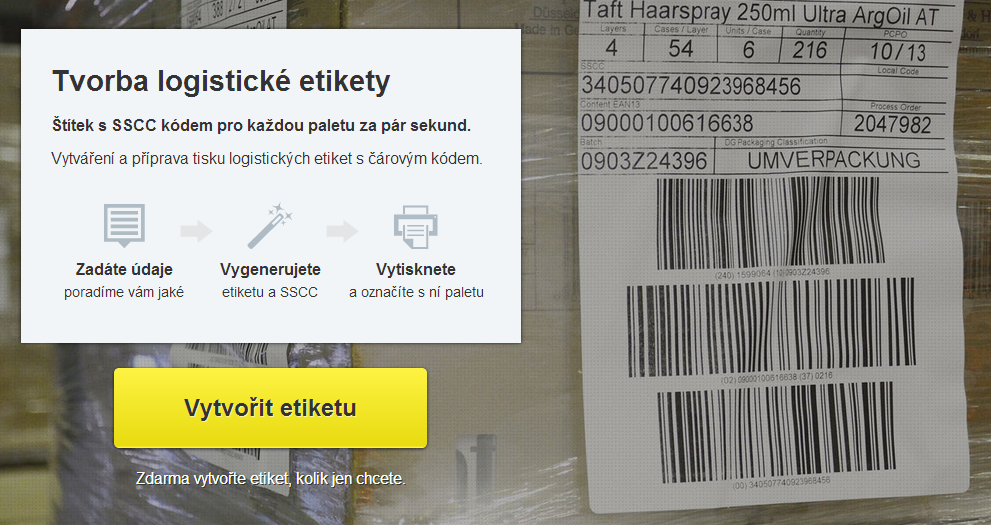Image resolution: width=991 pixels, height=525 pixels.
Task: Click the middle barcode on the pallet label
Action: tap(772, 327)
